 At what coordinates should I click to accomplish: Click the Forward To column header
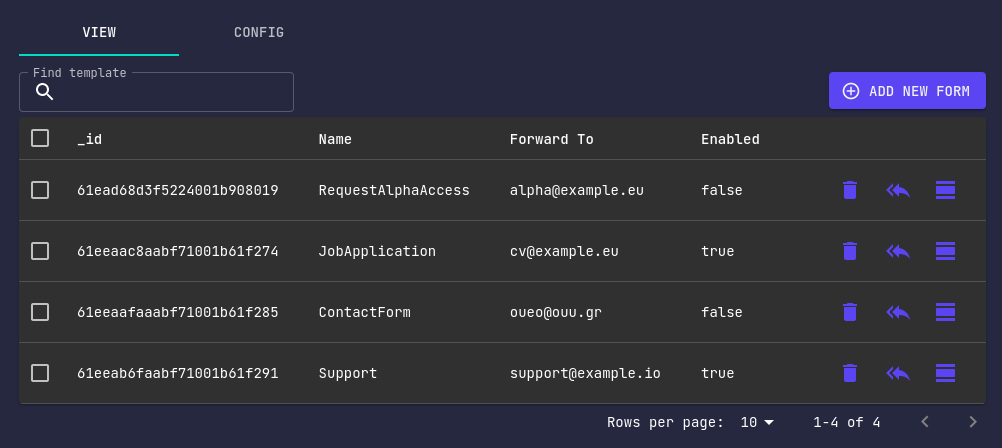[551, 139]
